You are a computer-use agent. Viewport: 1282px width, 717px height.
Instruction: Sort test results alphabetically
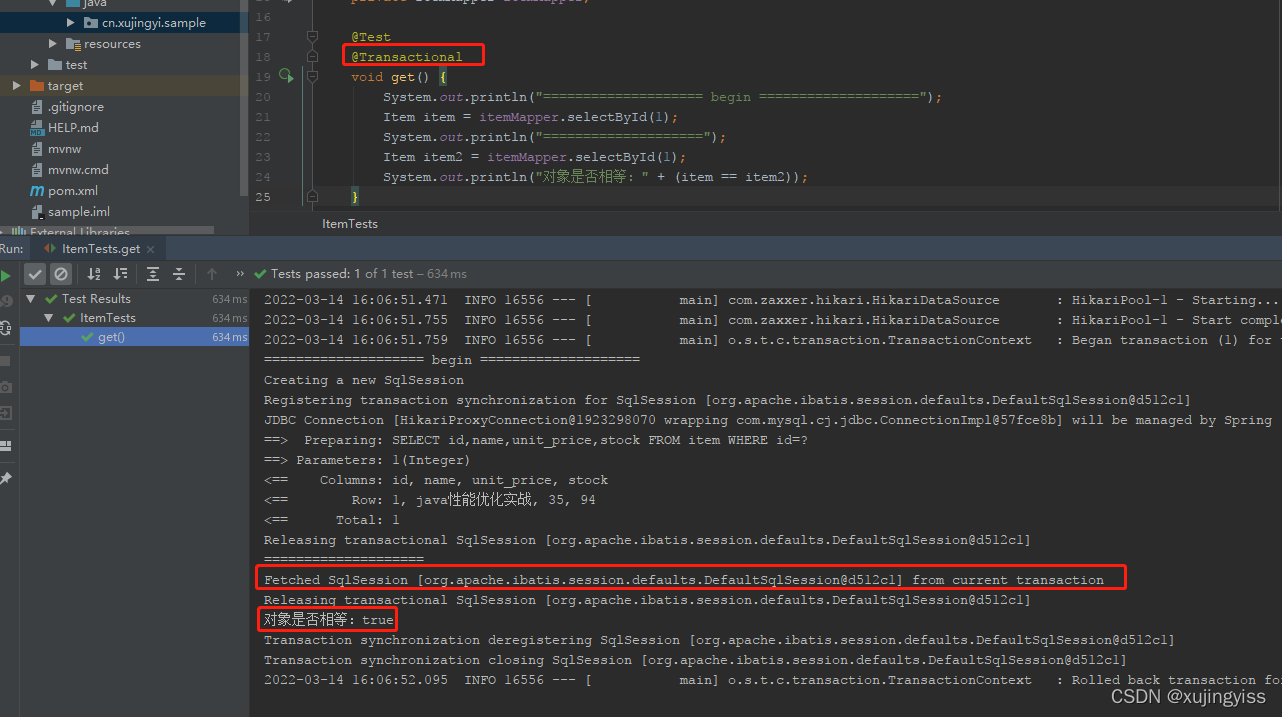(94, 274)
